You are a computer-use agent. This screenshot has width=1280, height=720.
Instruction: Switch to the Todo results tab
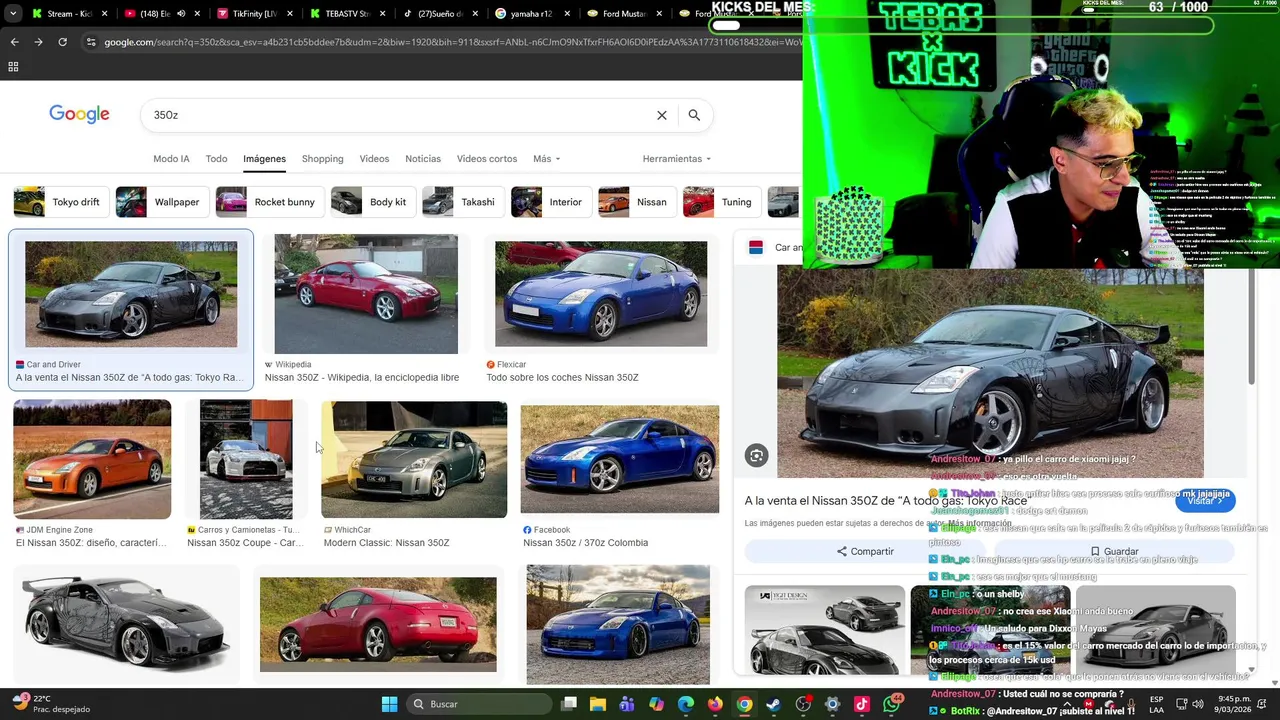click(216, 159)
